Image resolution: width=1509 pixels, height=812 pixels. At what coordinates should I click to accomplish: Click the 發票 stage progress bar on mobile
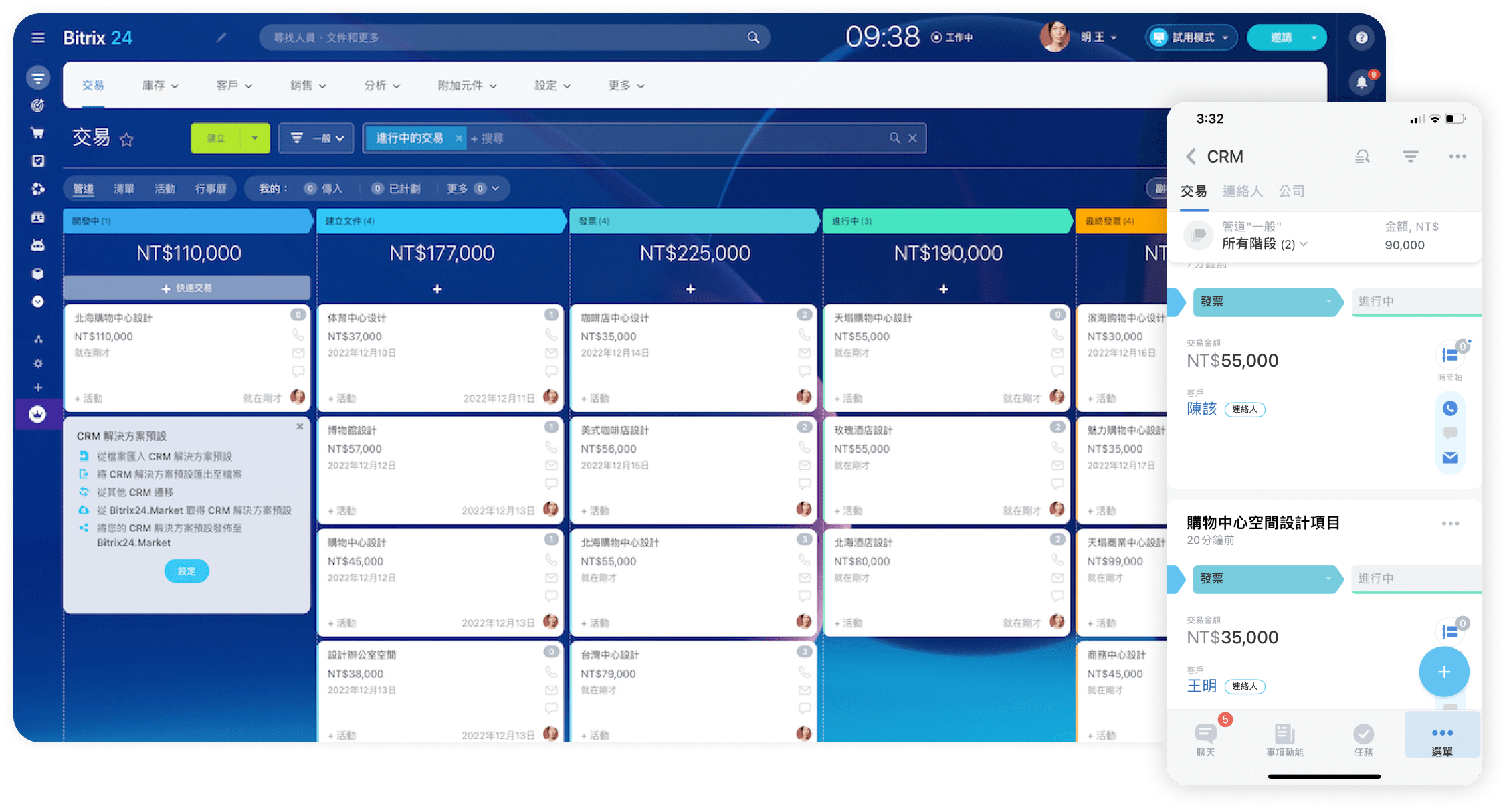coord(1264,302)
